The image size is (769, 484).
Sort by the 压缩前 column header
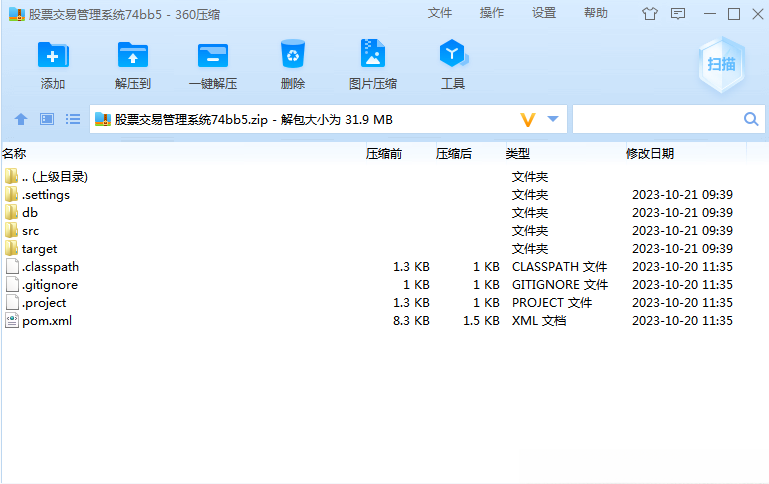(x=384, y=154)
